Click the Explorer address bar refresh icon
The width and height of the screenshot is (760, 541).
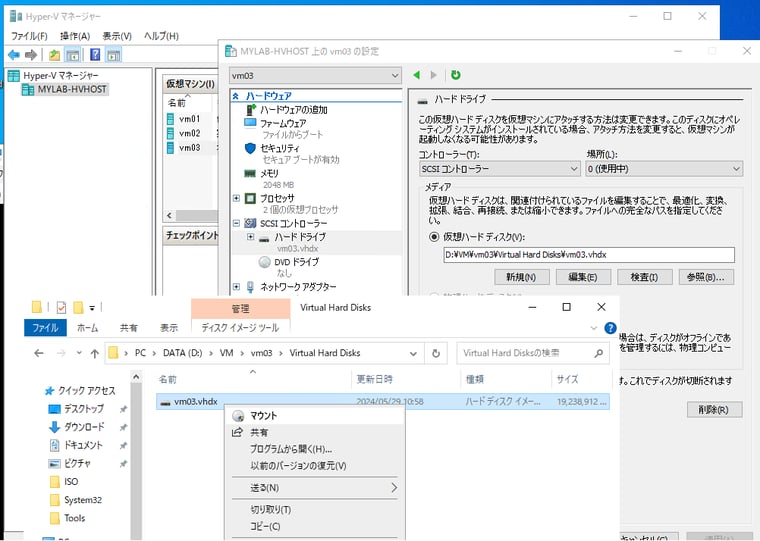436,353
